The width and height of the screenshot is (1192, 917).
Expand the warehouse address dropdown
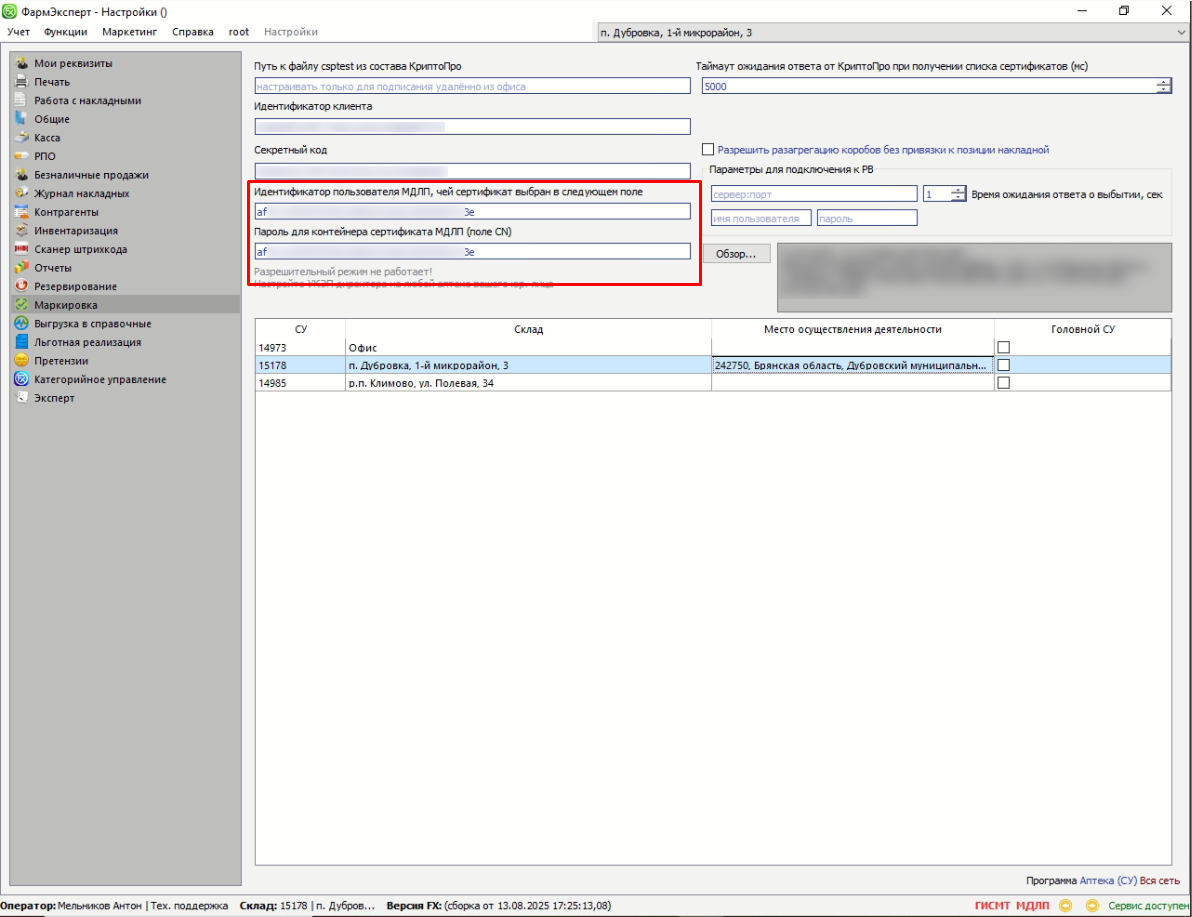point(1182,33)
